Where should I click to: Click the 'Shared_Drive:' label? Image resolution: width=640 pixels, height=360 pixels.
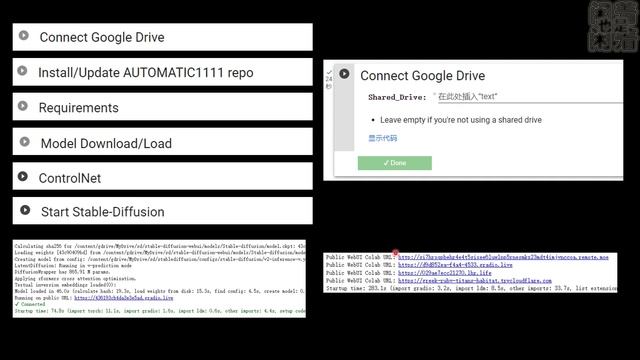click(x=397, y=97)
